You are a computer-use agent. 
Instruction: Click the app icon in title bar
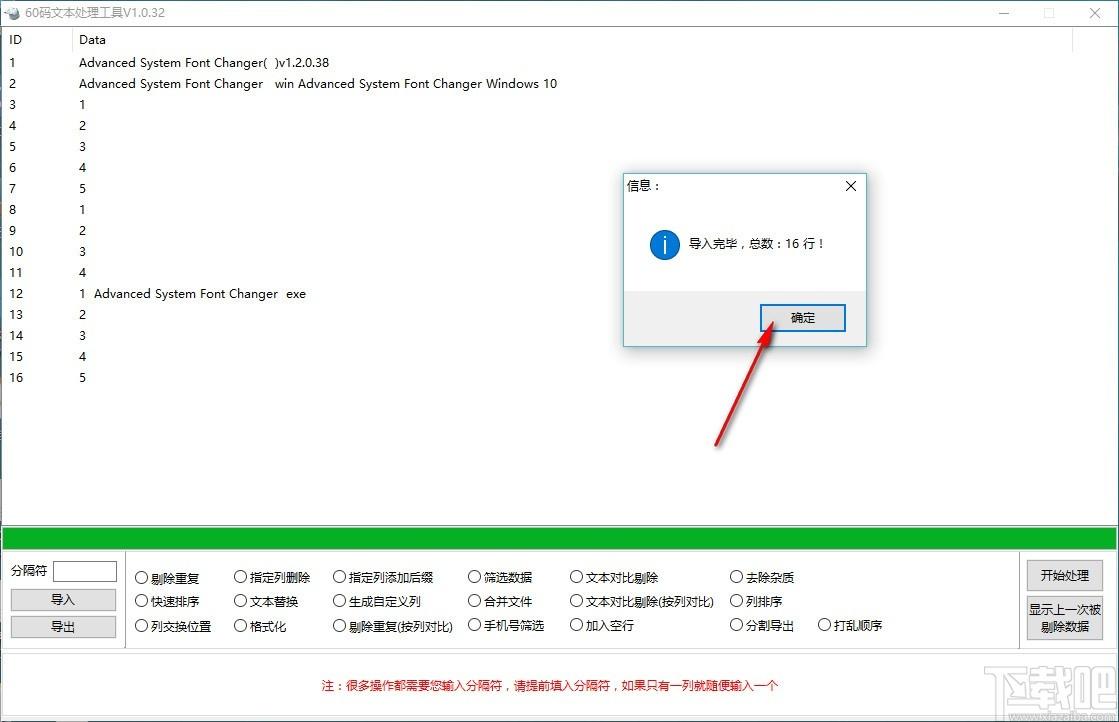[x=12, y=13]
